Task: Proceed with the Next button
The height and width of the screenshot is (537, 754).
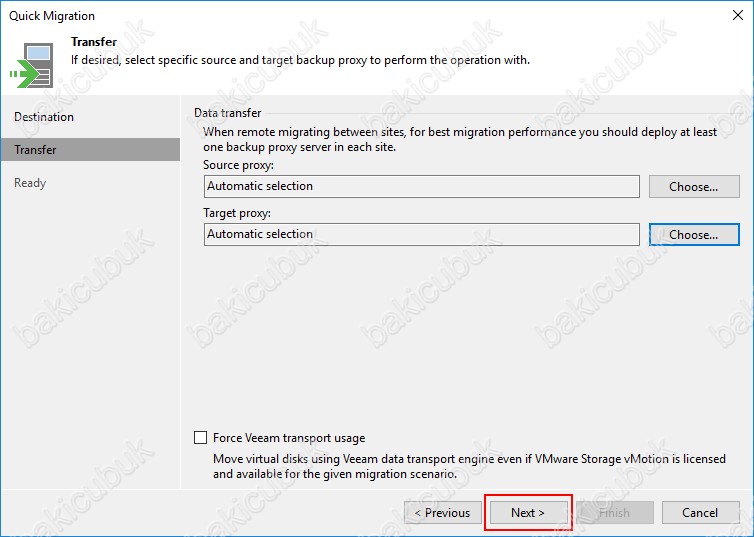Action: pyautogui.click(x=528, y=512)
